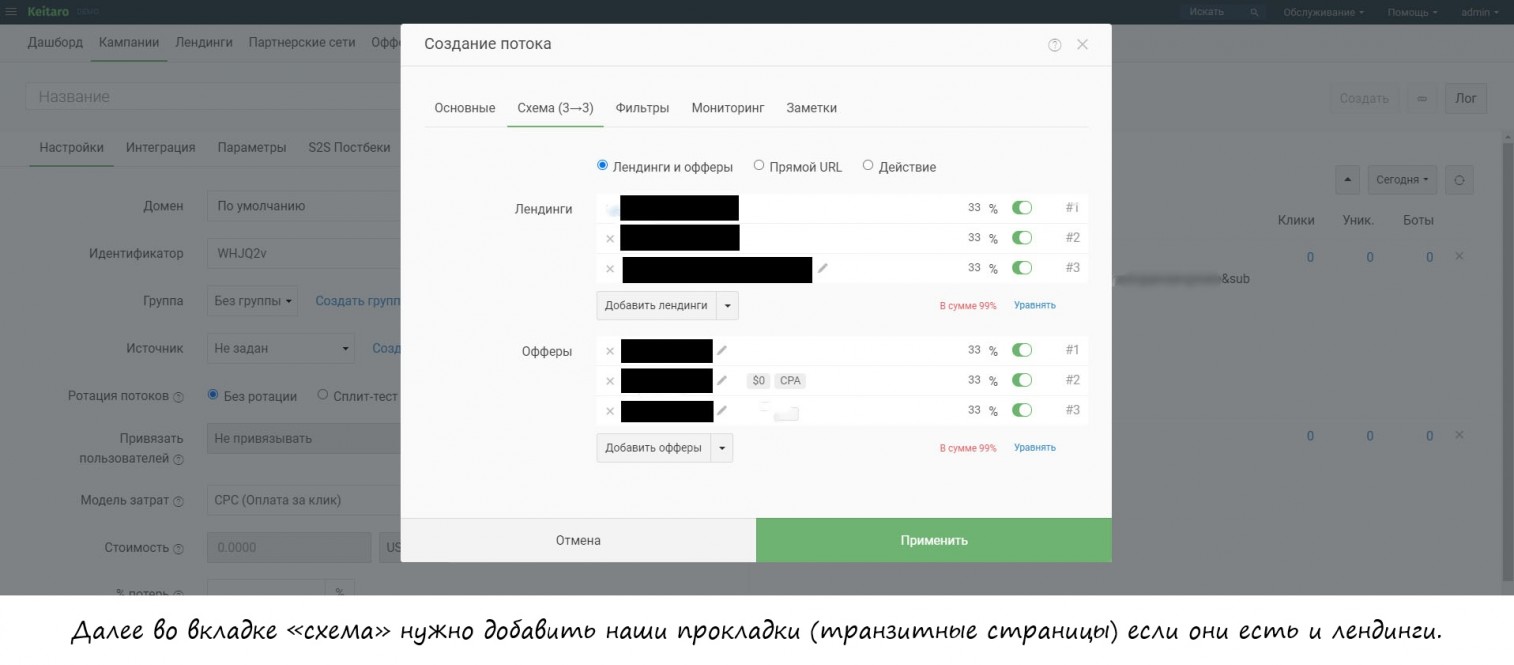Switch to the Фильтры tab

(642, 108)
